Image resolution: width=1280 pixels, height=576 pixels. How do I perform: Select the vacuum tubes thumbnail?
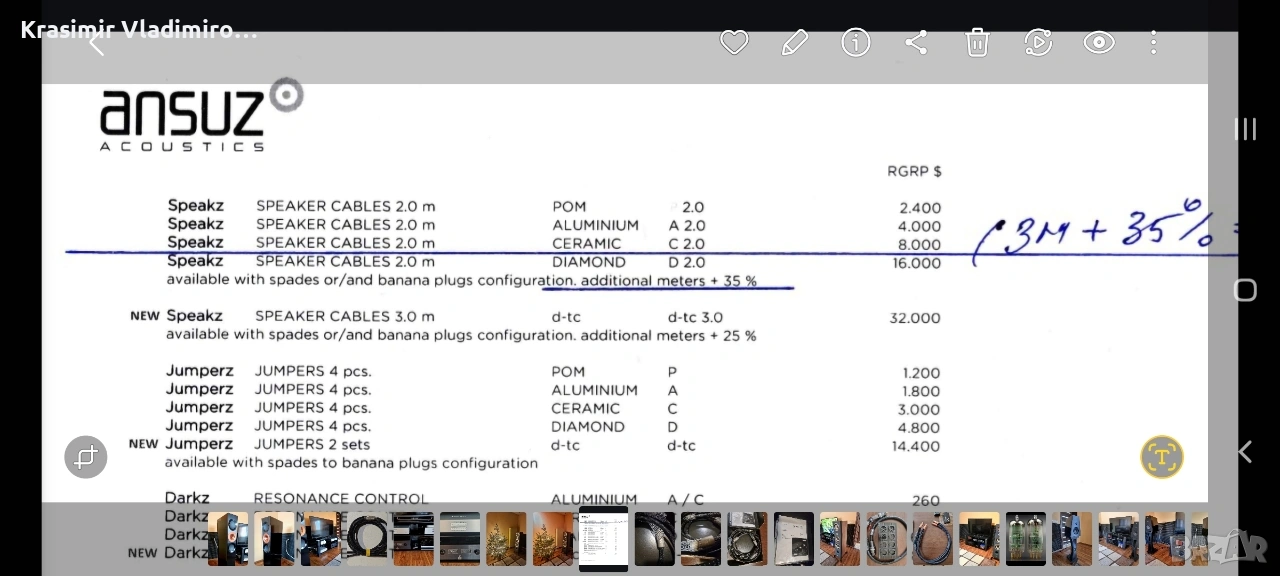click(x=1026, y=539)
